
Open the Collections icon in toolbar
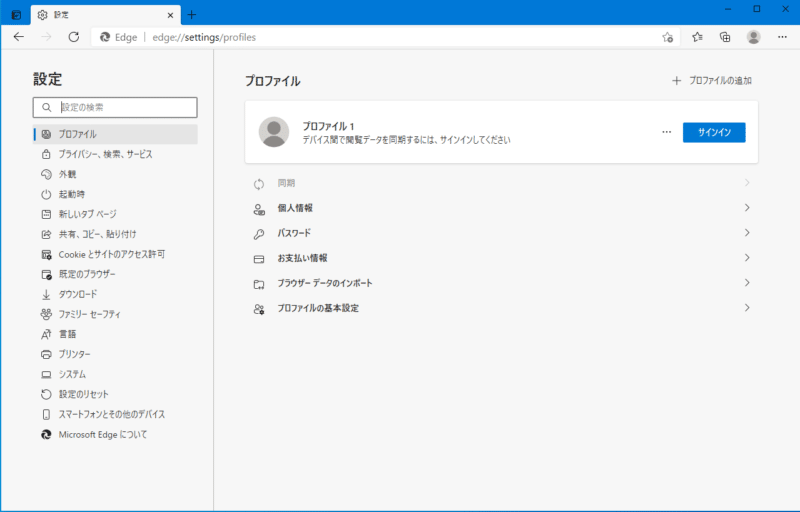coord(725,37)
